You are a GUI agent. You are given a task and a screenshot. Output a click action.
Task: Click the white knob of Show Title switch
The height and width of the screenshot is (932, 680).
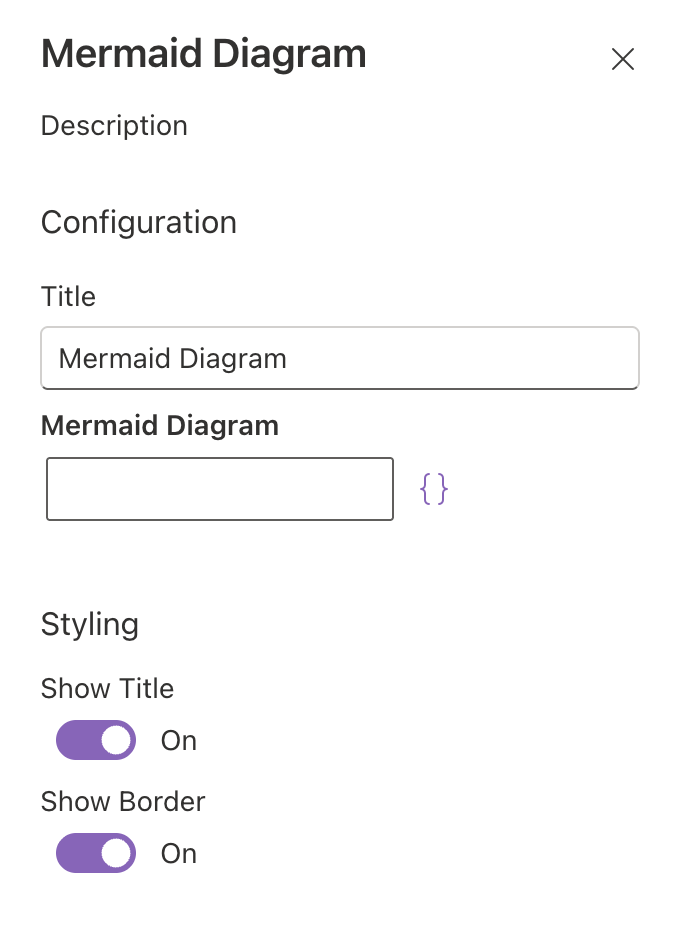(x=117, y=740)
